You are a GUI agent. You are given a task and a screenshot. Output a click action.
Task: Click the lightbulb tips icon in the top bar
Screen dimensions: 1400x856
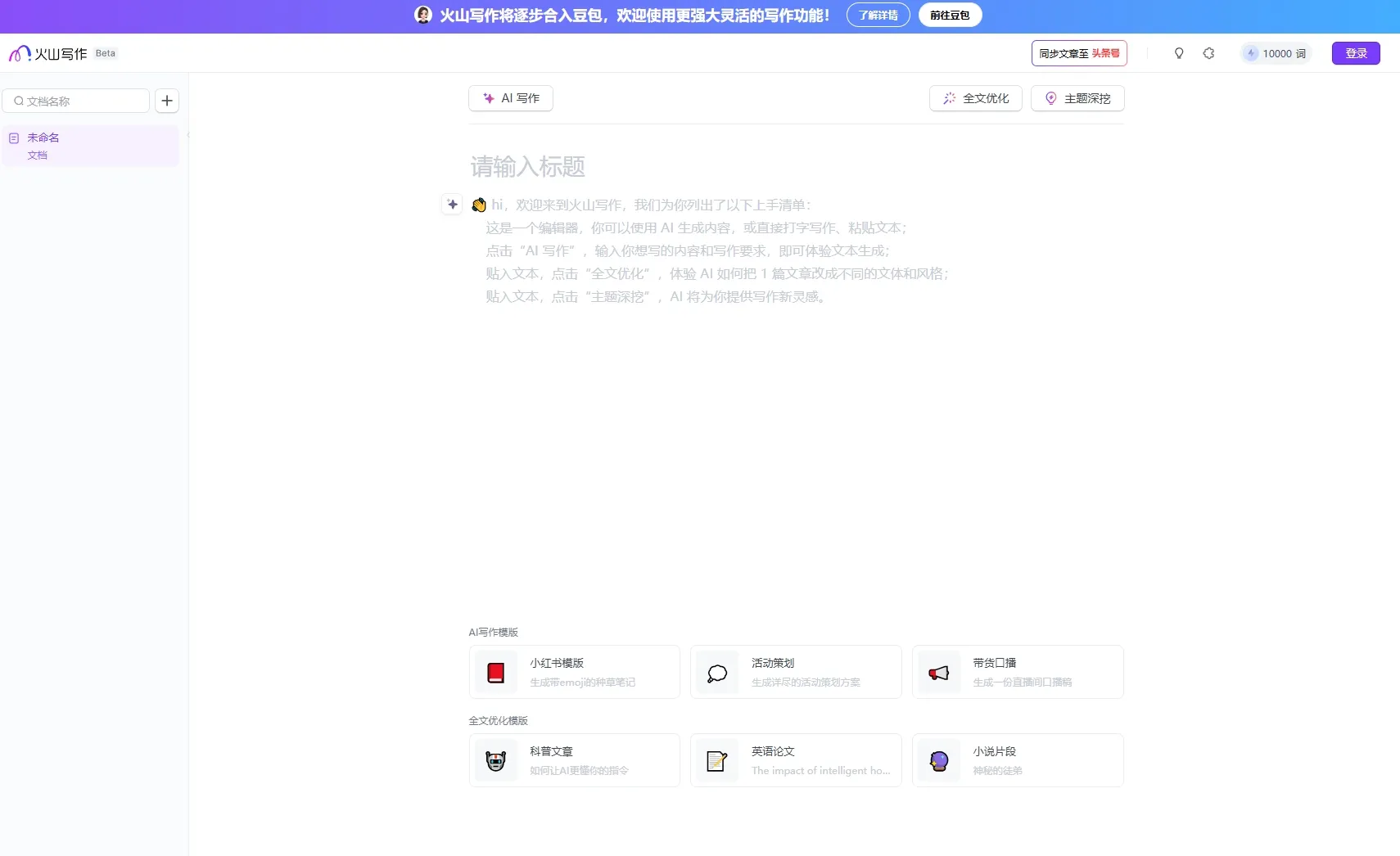[x=1178, y=52]
